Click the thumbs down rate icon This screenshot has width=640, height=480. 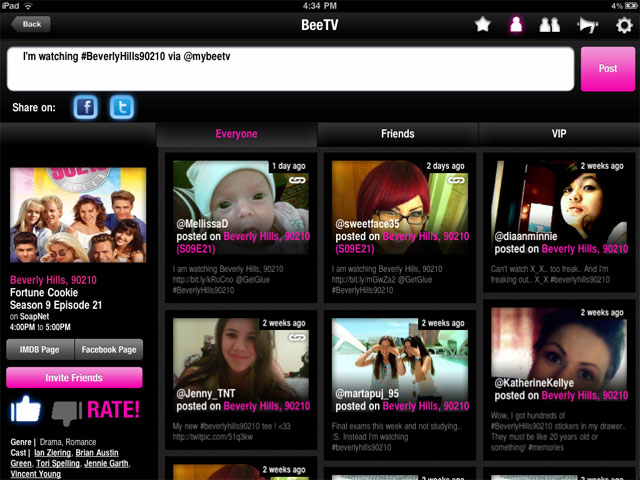tap(67, 413)
